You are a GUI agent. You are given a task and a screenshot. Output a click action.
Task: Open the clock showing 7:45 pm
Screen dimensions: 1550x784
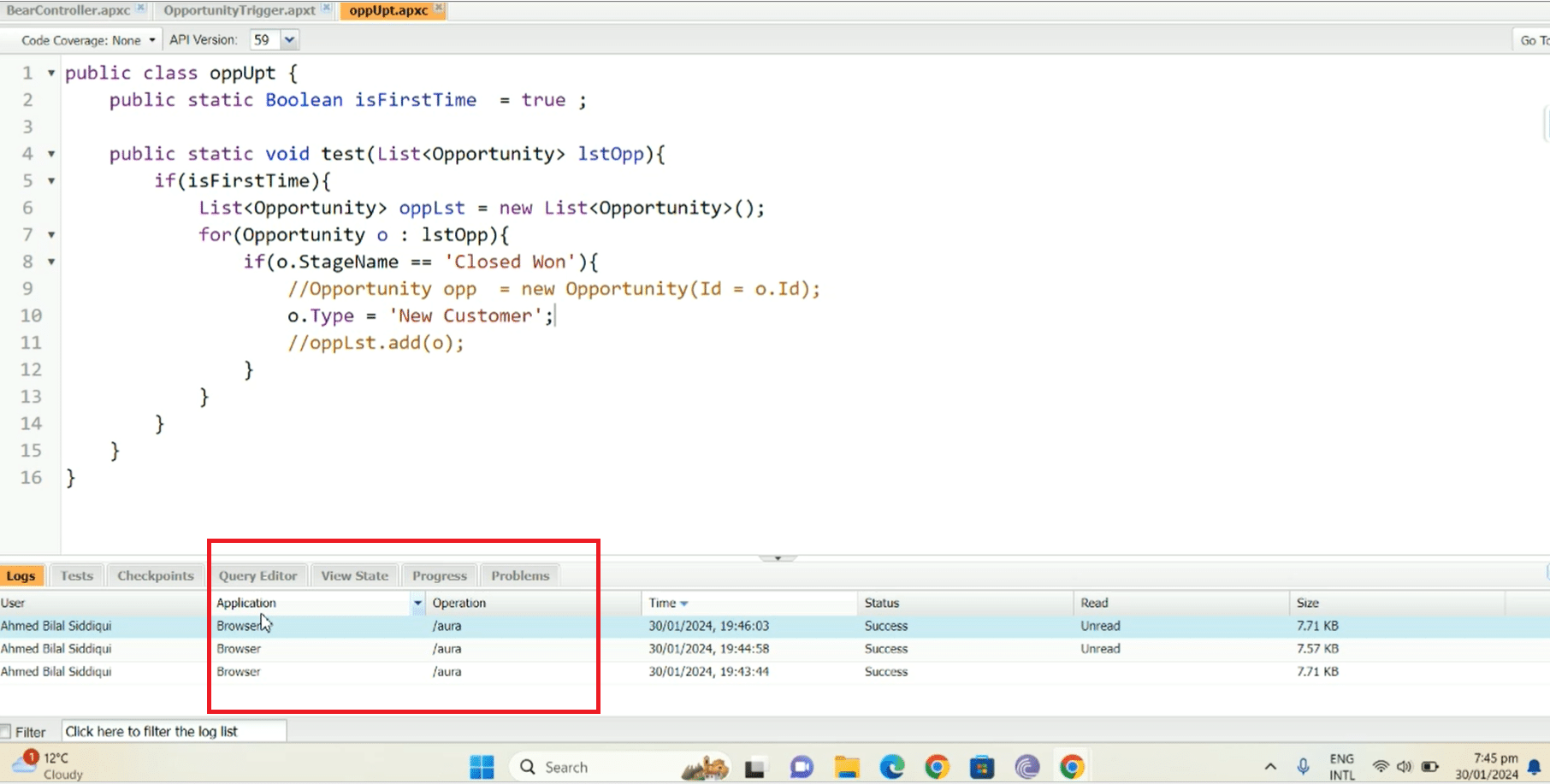[x=1488, y=766]
